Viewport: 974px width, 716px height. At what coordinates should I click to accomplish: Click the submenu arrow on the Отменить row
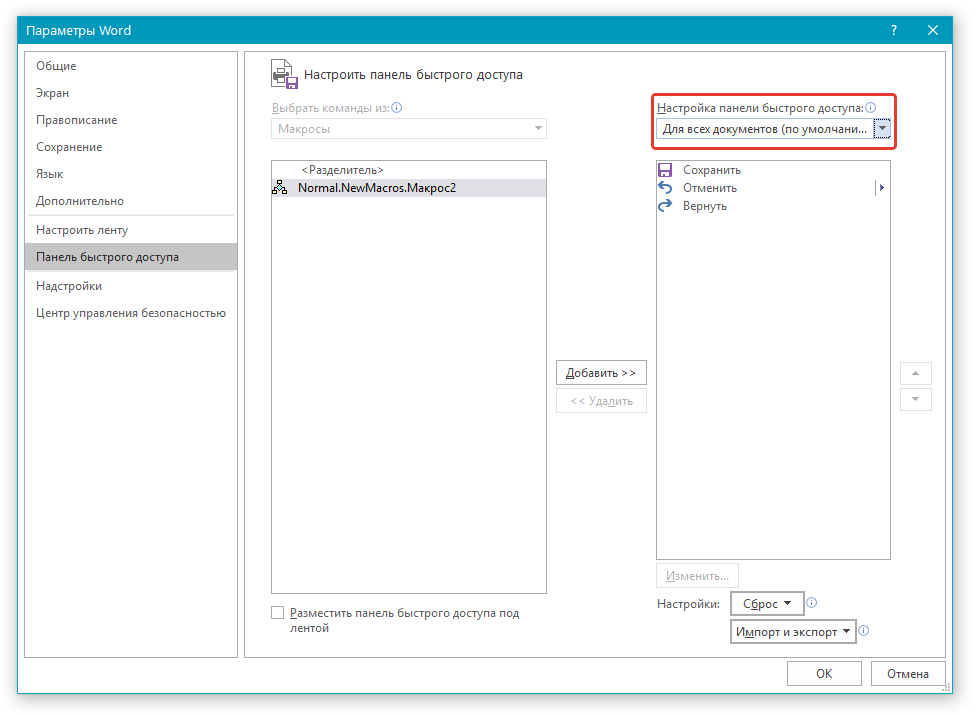tap(881, 188)
